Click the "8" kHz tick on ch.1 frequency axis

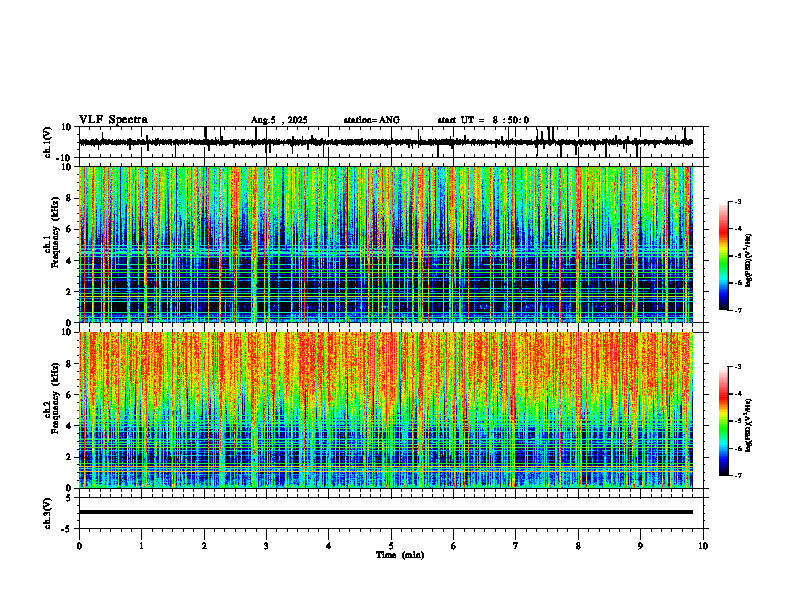(70, 198)
